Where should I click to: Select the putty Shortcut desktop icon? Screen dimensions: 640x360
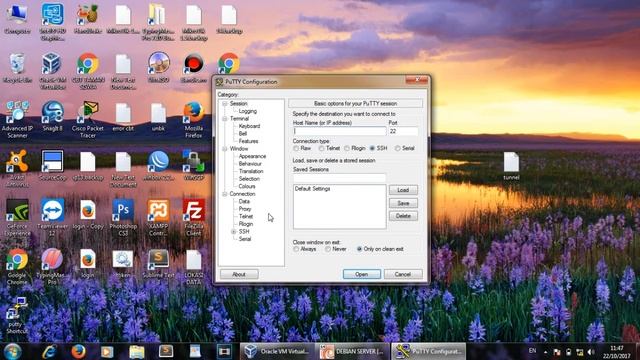click(x=16, y=316)
